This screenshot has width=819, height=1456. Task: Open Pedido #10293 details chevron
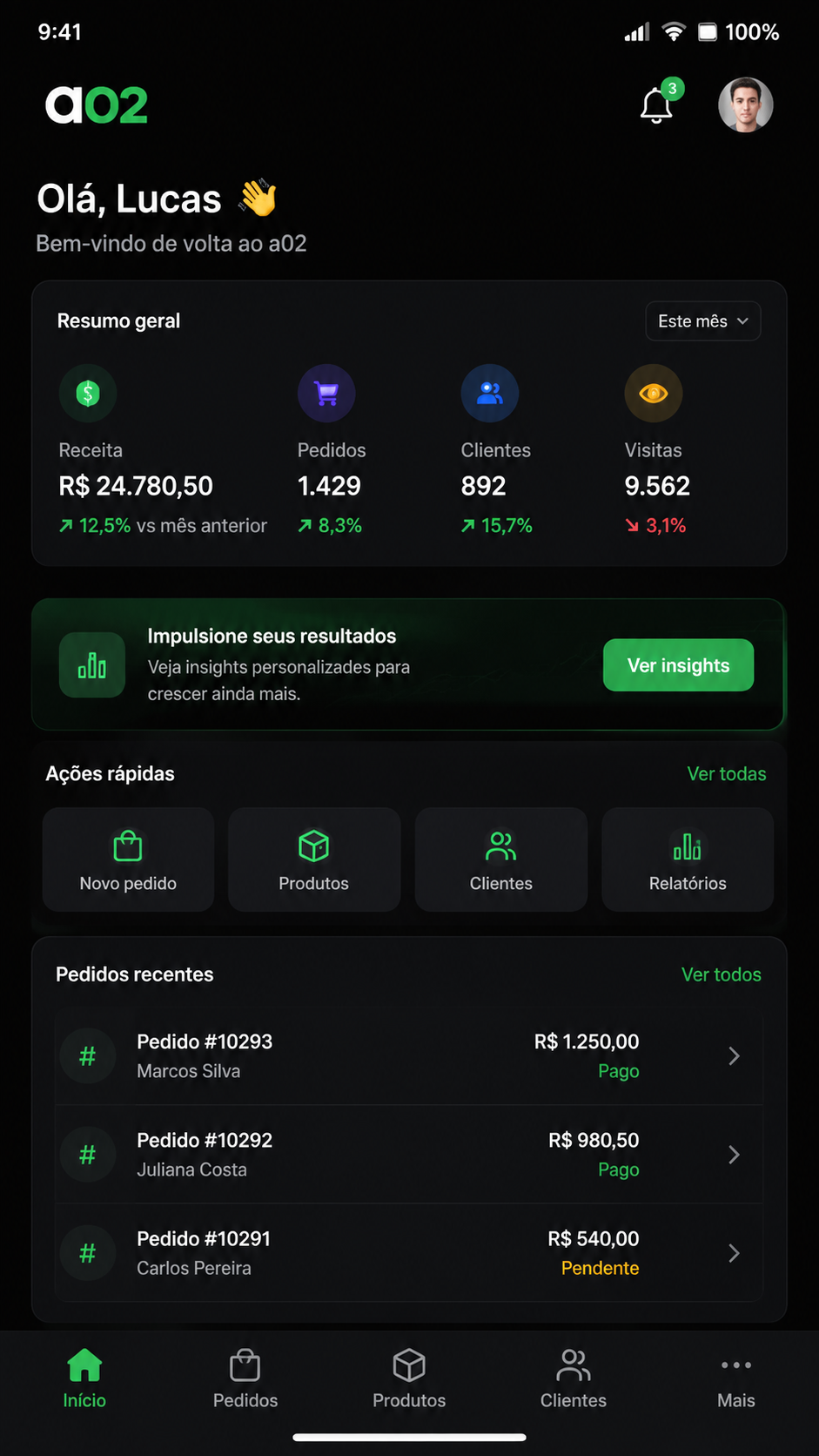click(734, 1056)
